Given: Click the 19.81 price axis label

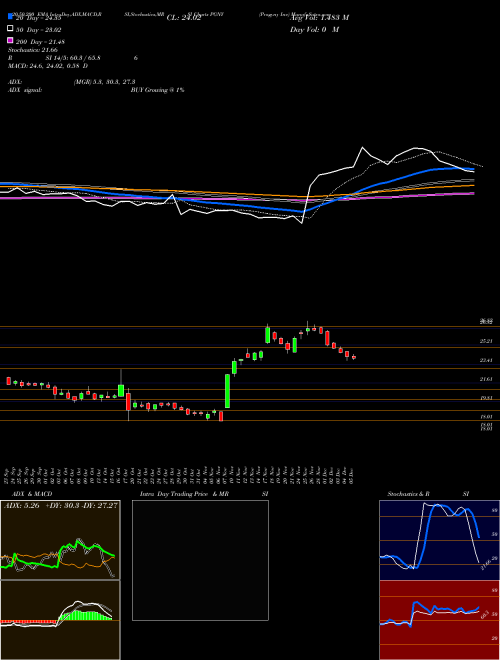Looking at the screenshot, I should (486, 398).
